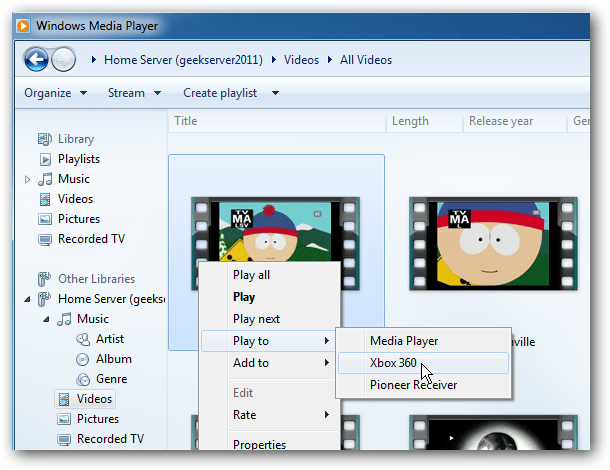Click Home Server Videos film icon
610x470 pixels.
tap(64, 399)
